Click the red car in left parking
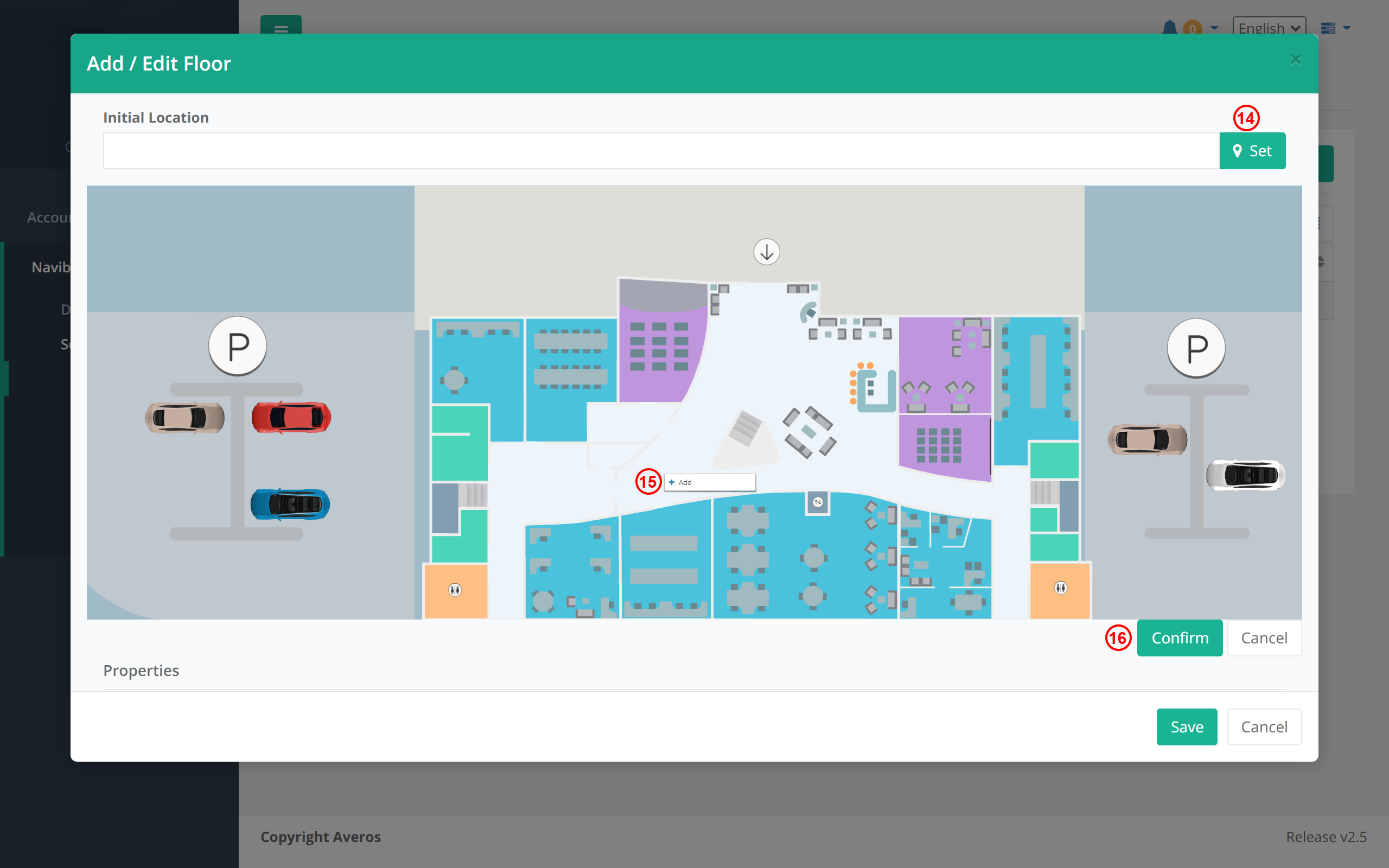 coord(291,417)
